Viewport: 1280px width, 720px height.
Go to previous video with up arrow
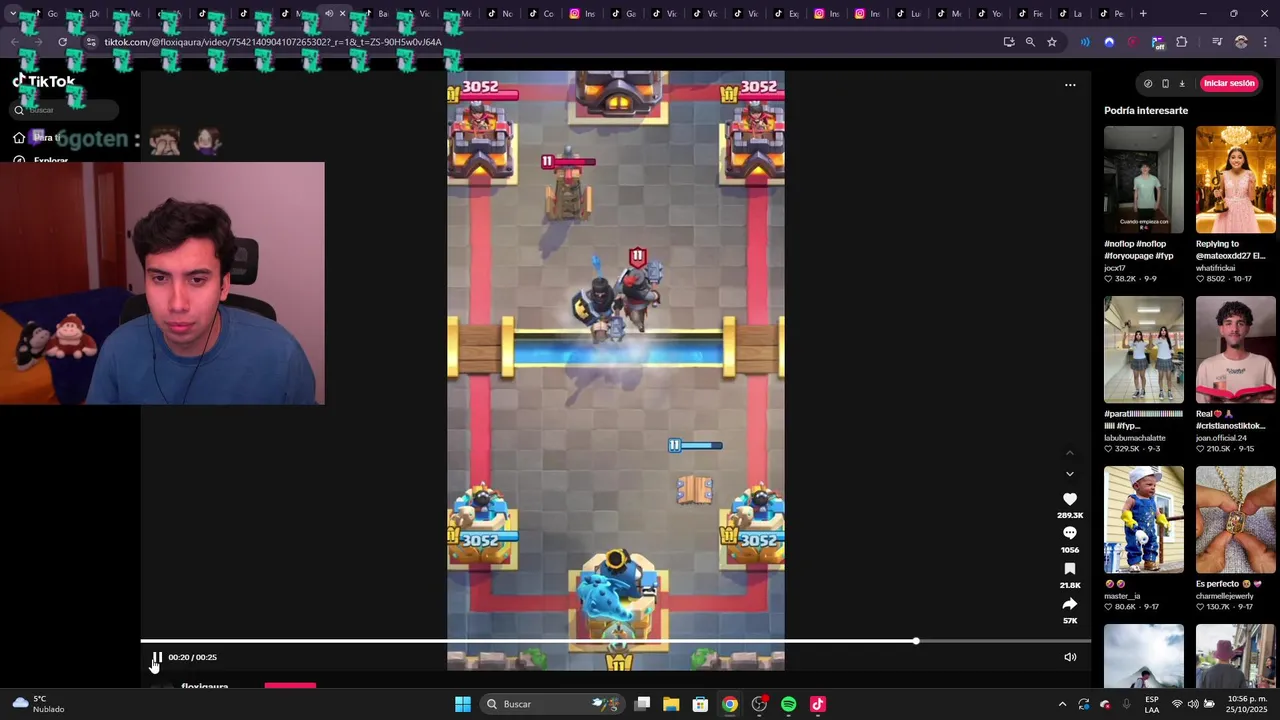(1070, 453)
